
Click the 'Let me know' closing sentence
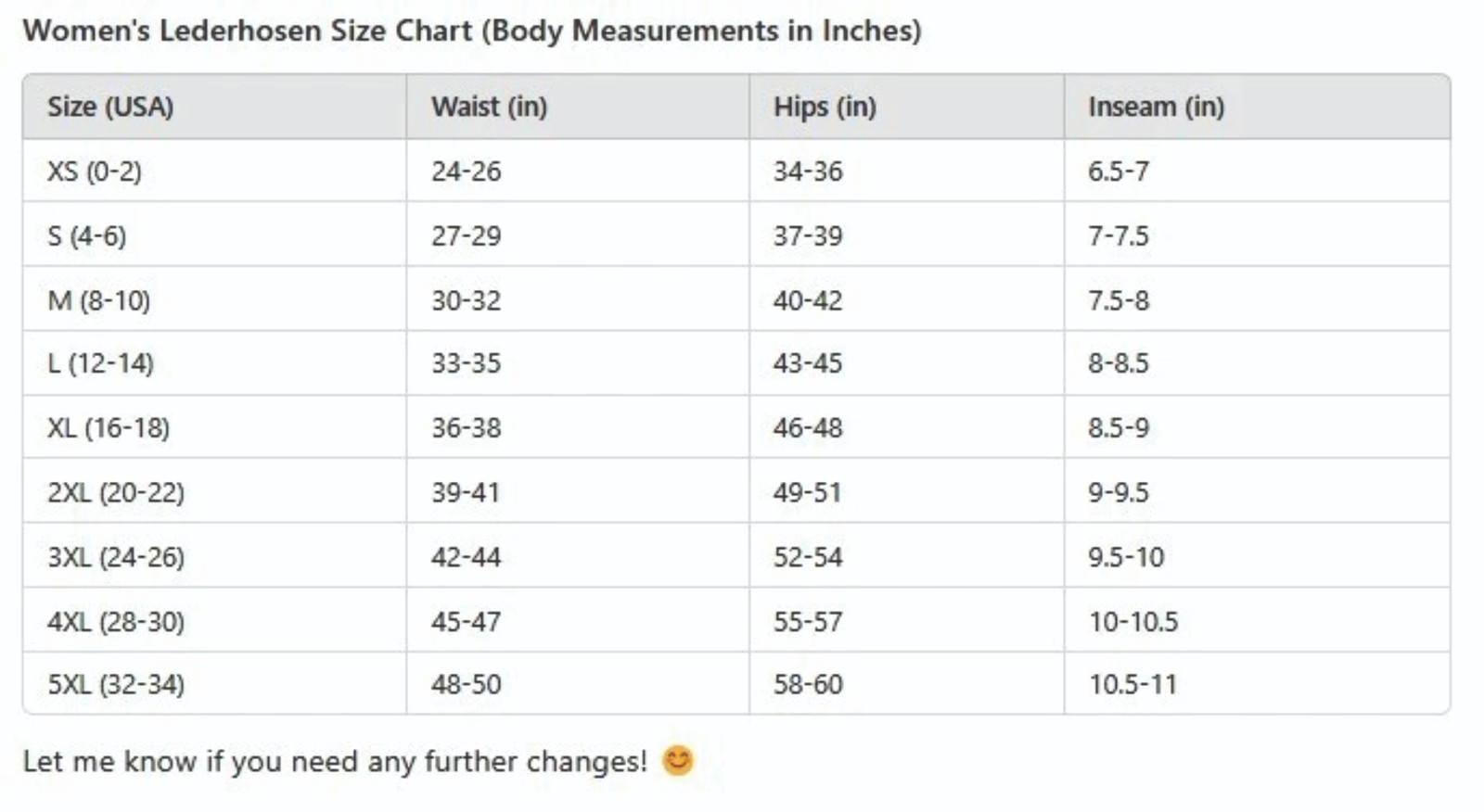tap(335, 761)
